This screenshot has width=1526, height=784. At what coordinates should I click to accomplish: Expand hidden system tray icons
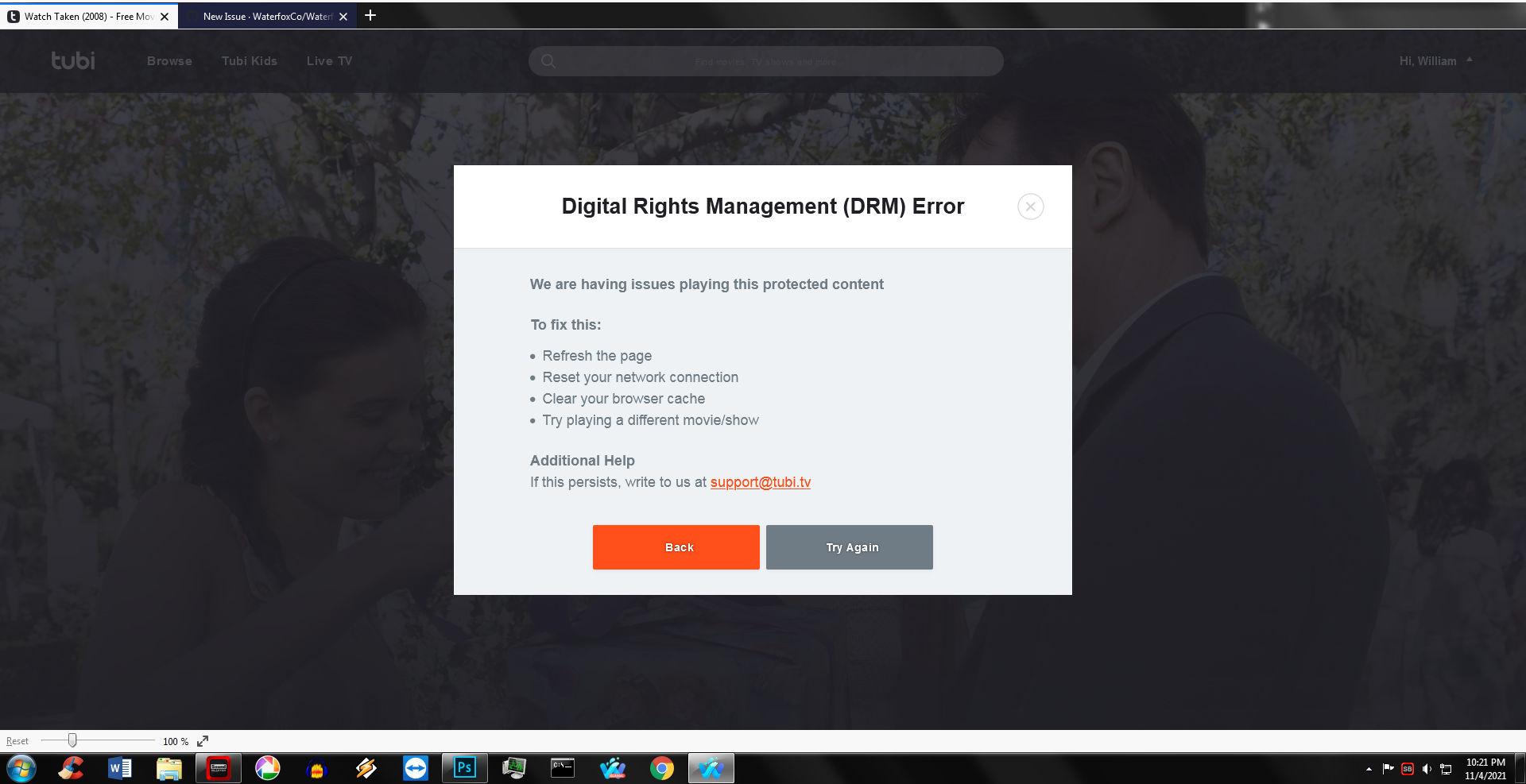click(x=1369, y=768)
